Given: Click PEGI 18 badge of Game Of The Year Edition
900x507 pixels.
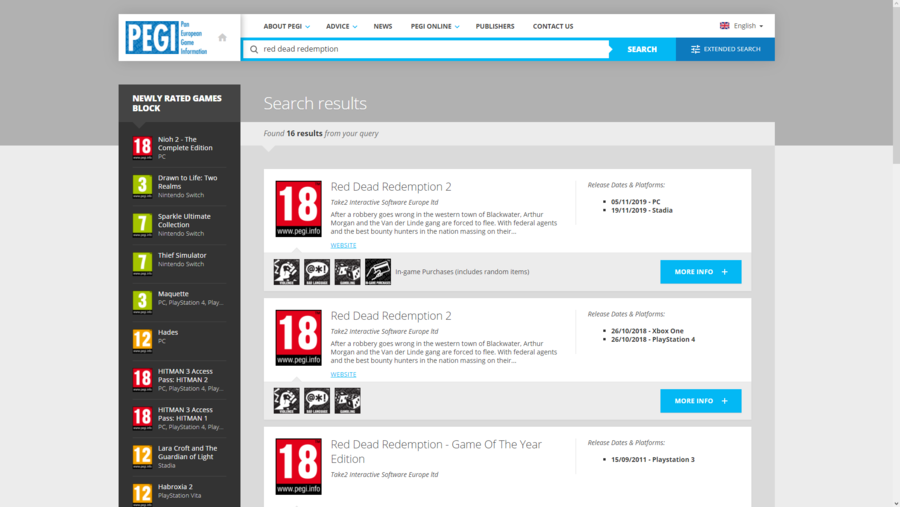Looking at the screenshot, I should point(298,466).
